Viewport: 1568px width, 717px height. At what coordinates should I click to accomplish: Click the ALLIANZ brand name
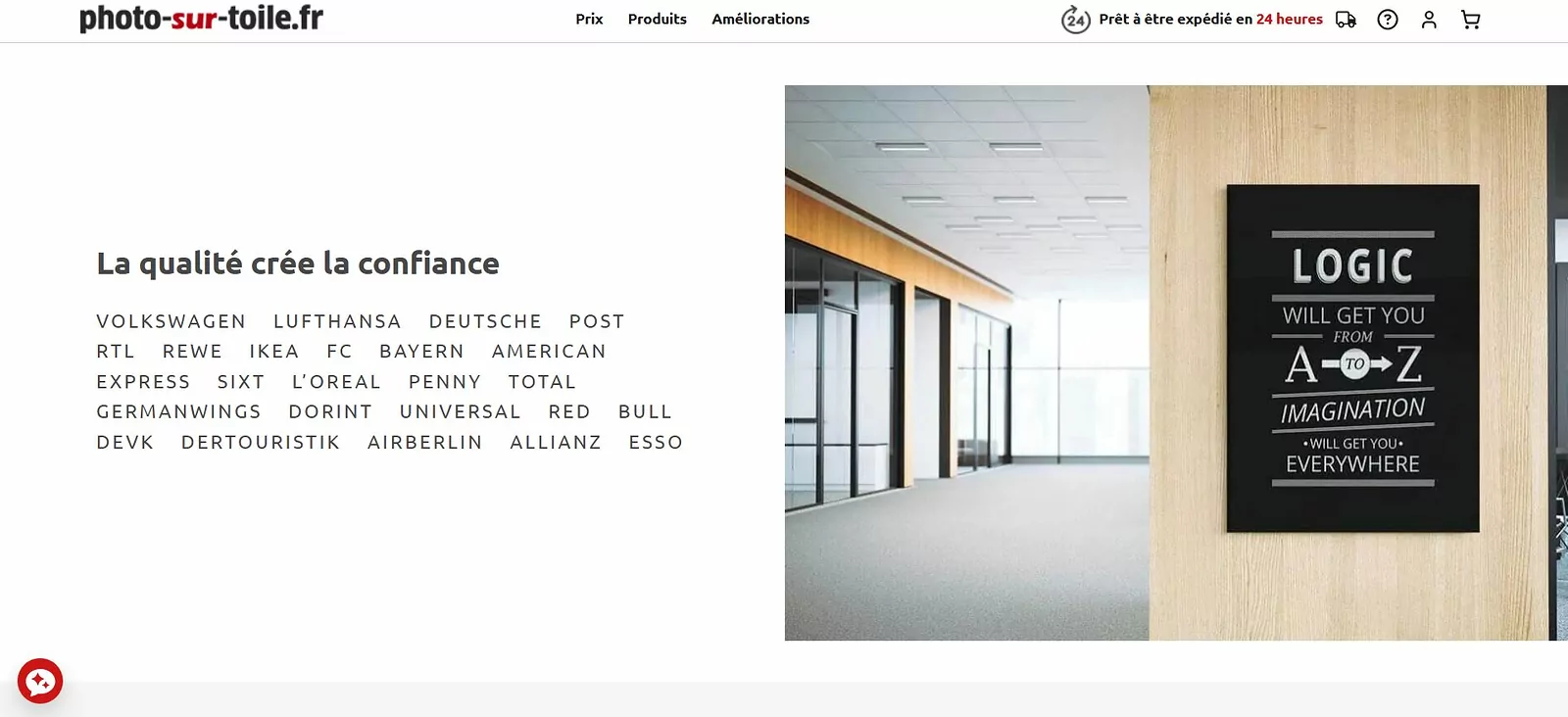[556, 443]
